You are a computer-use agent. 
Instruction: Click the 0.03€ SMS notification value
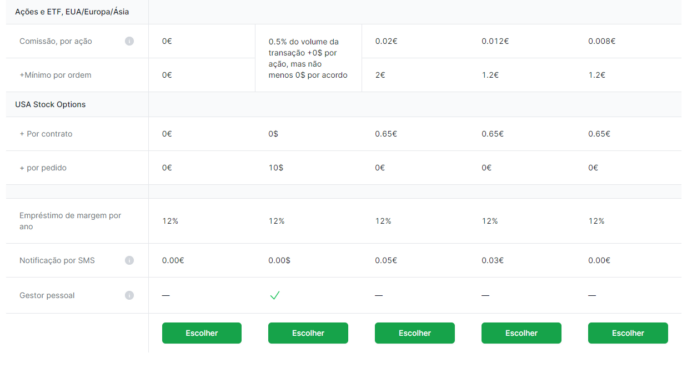click(493, 260)
